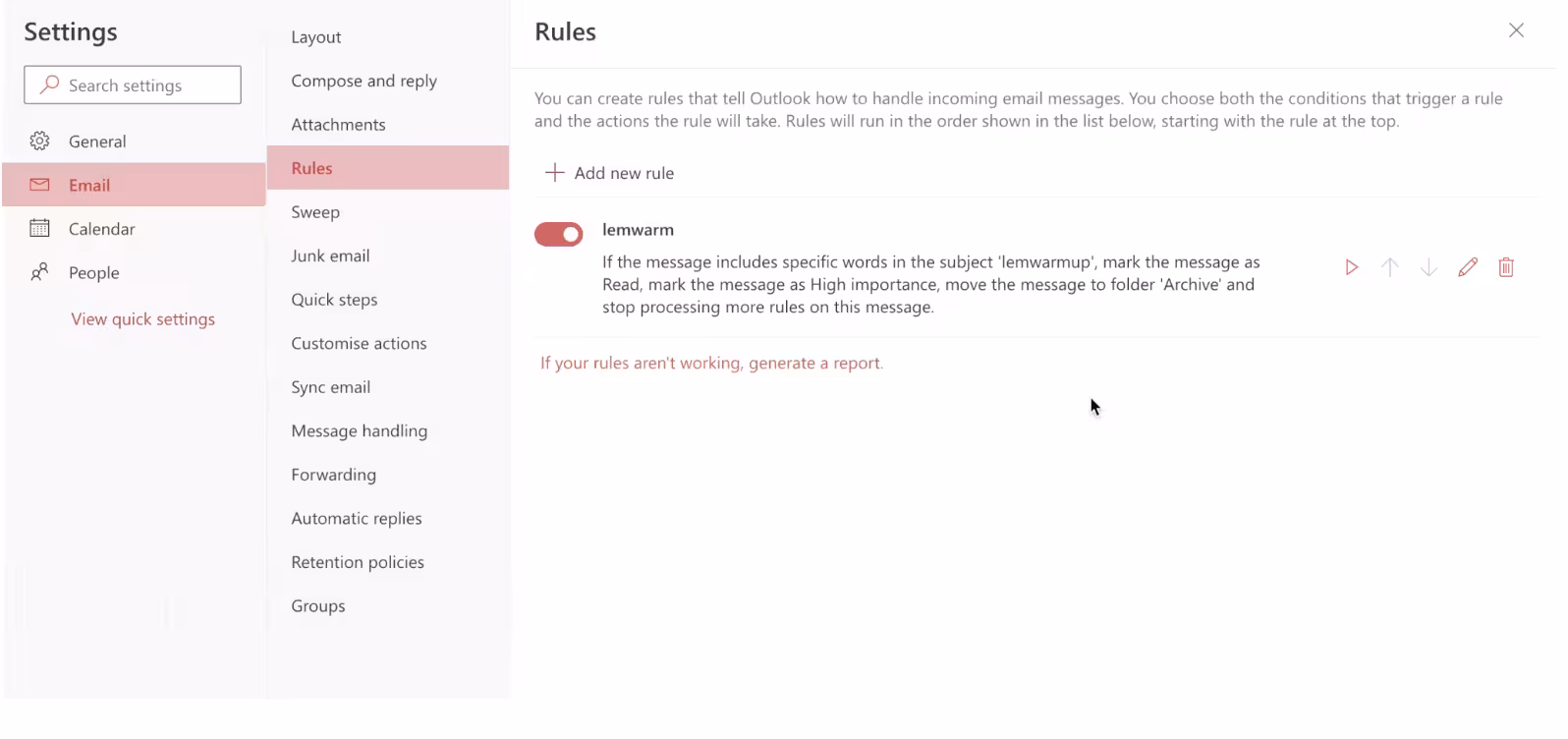Move the lemwarm rule up

point(1389,267)
